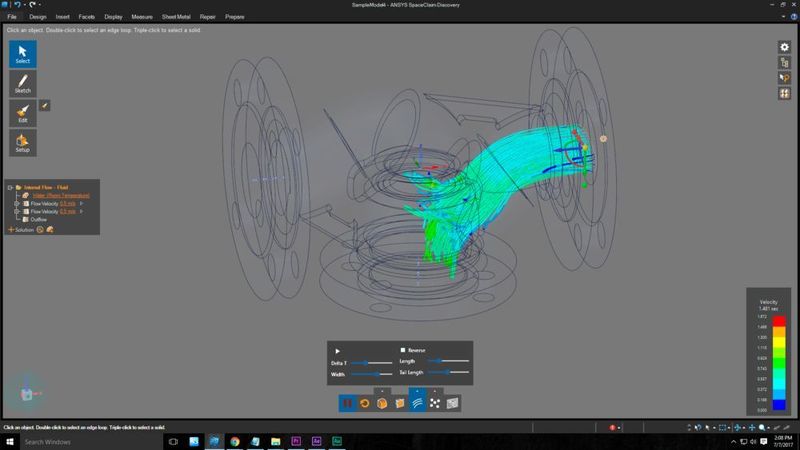Expand options above the particles icon
This screenshot has width=800, height=450.
435,391
